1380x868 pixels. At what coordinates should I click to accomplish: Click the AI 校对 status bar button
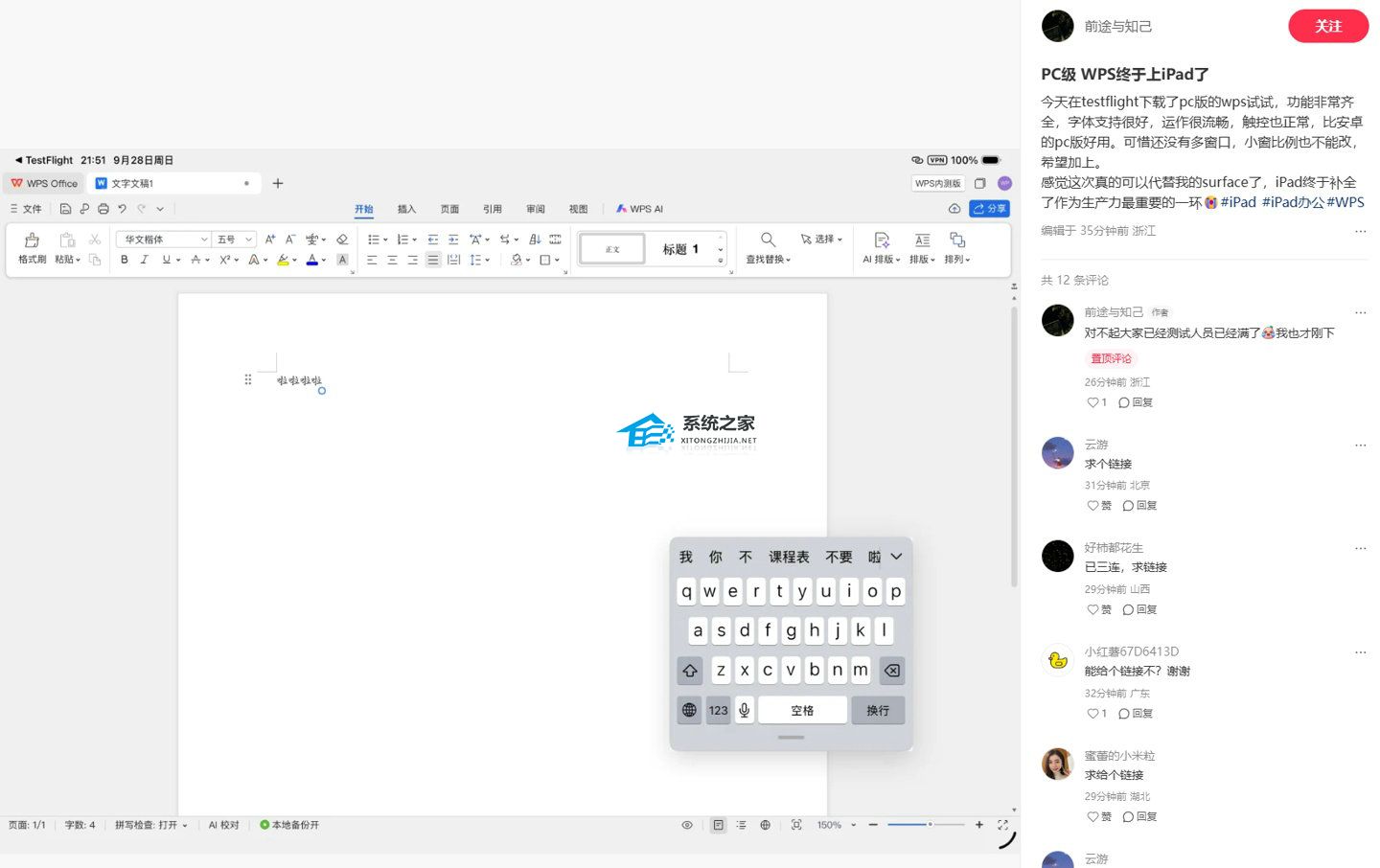pos(224,825)
